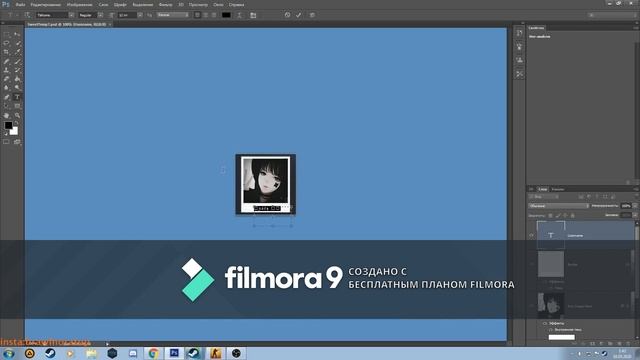Toggle lock all for layer
640x360 pixels.
point(572,216)
